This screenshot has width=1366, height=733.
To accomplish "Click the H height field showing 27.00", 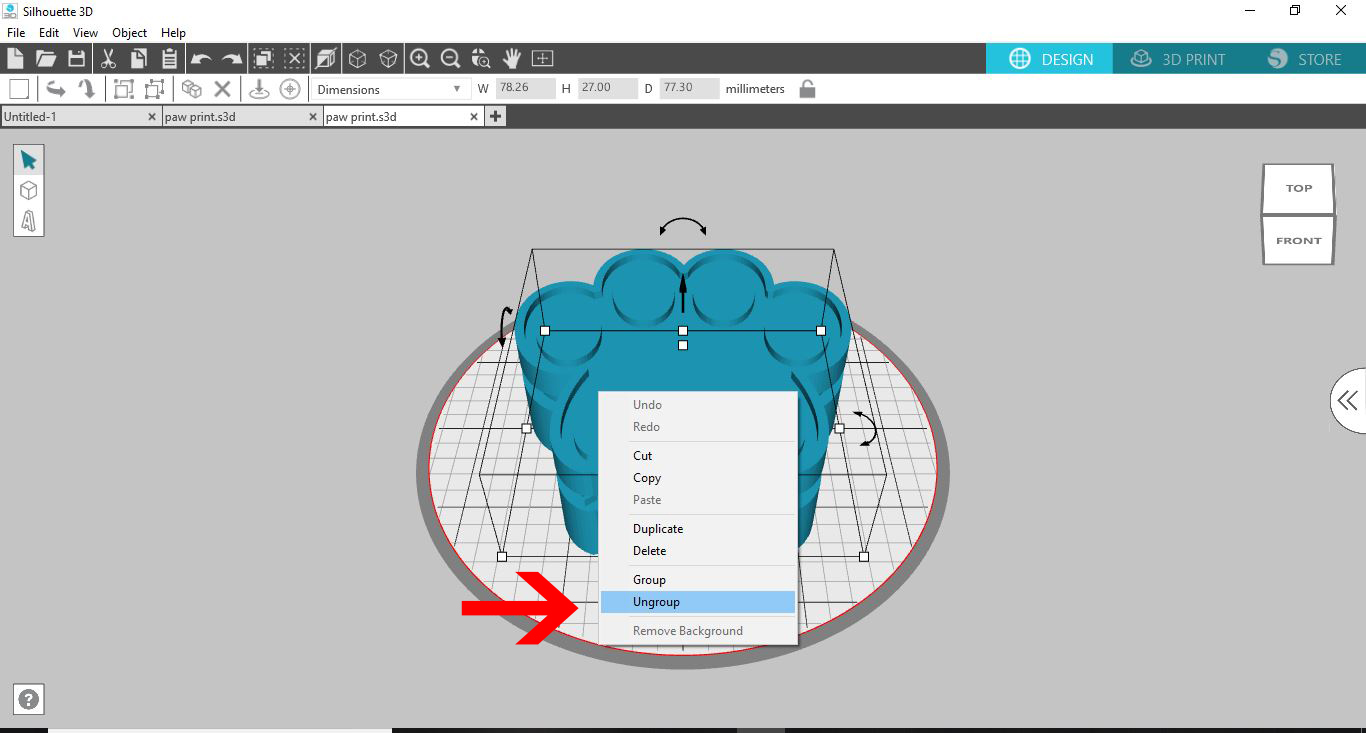I will point(608,88).
